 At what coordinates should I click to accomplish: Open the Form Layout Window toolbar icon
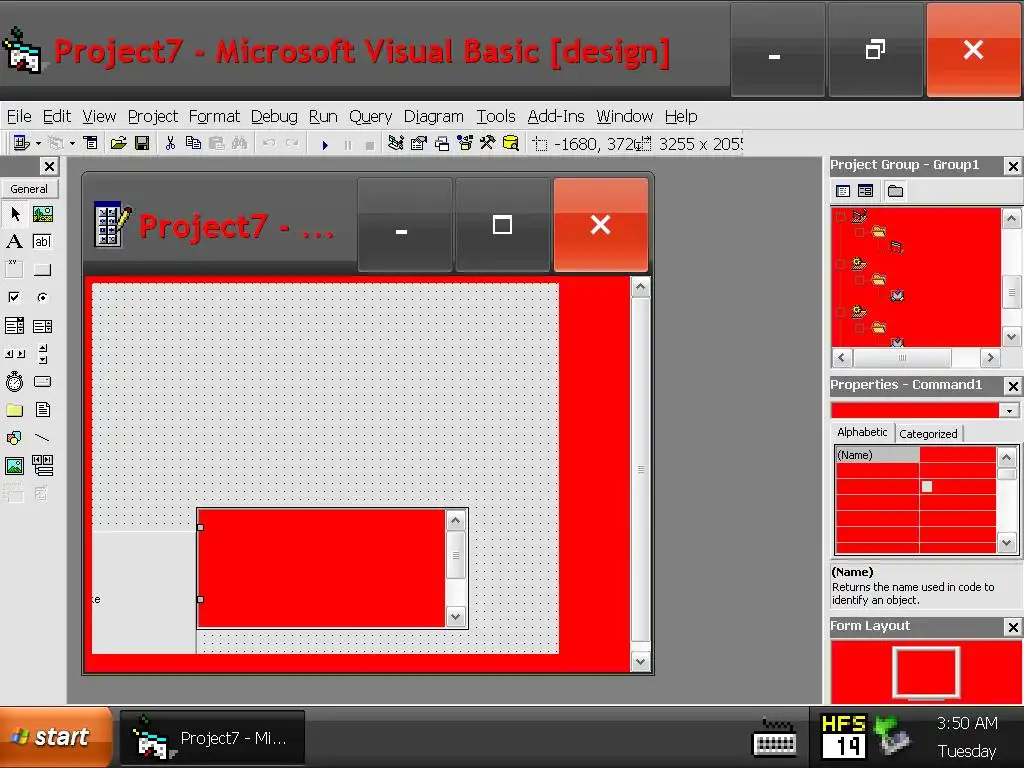(442, 143)
